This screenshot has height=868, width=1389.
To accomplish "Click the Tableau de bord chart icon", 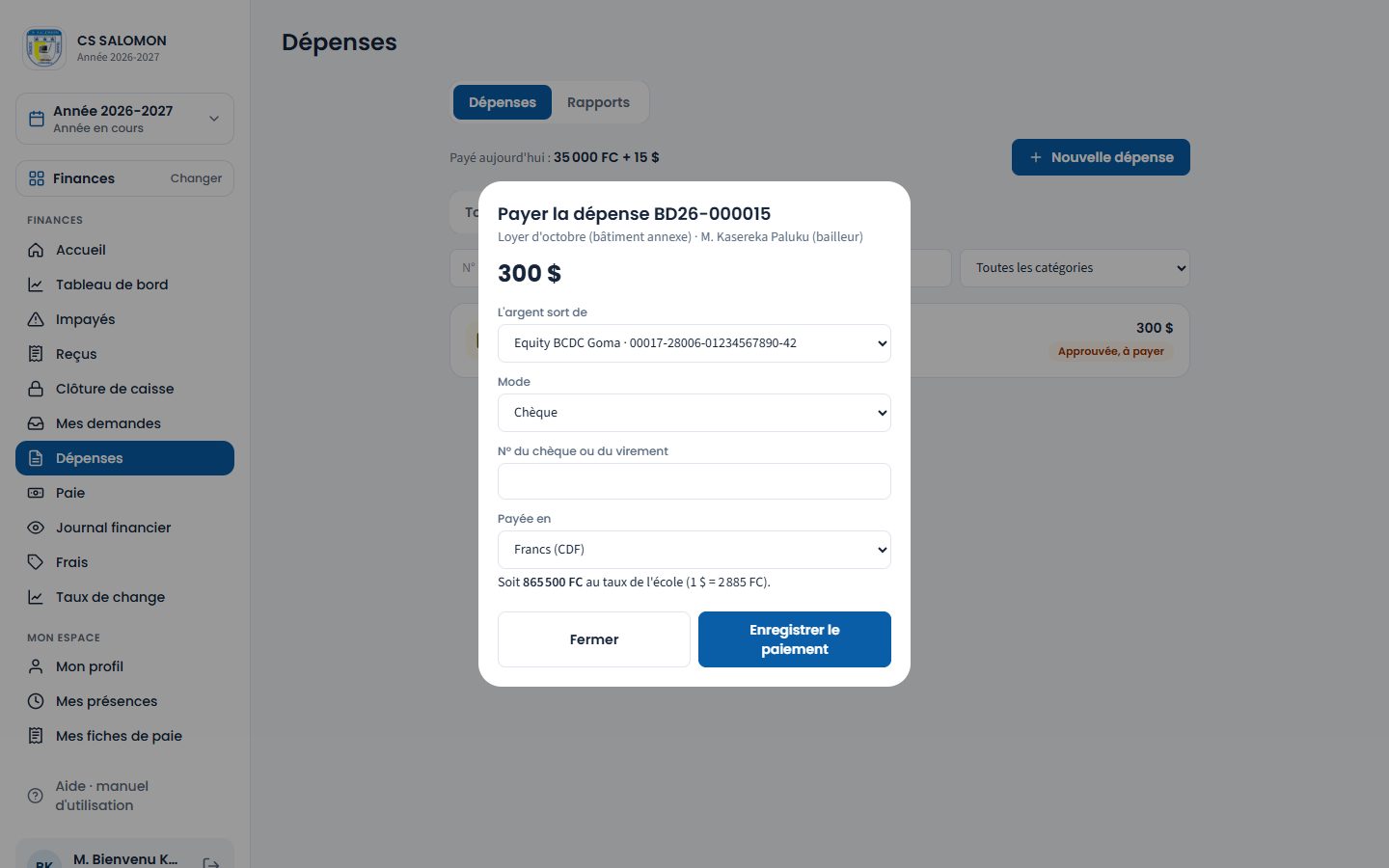I will tap(36, 285).
